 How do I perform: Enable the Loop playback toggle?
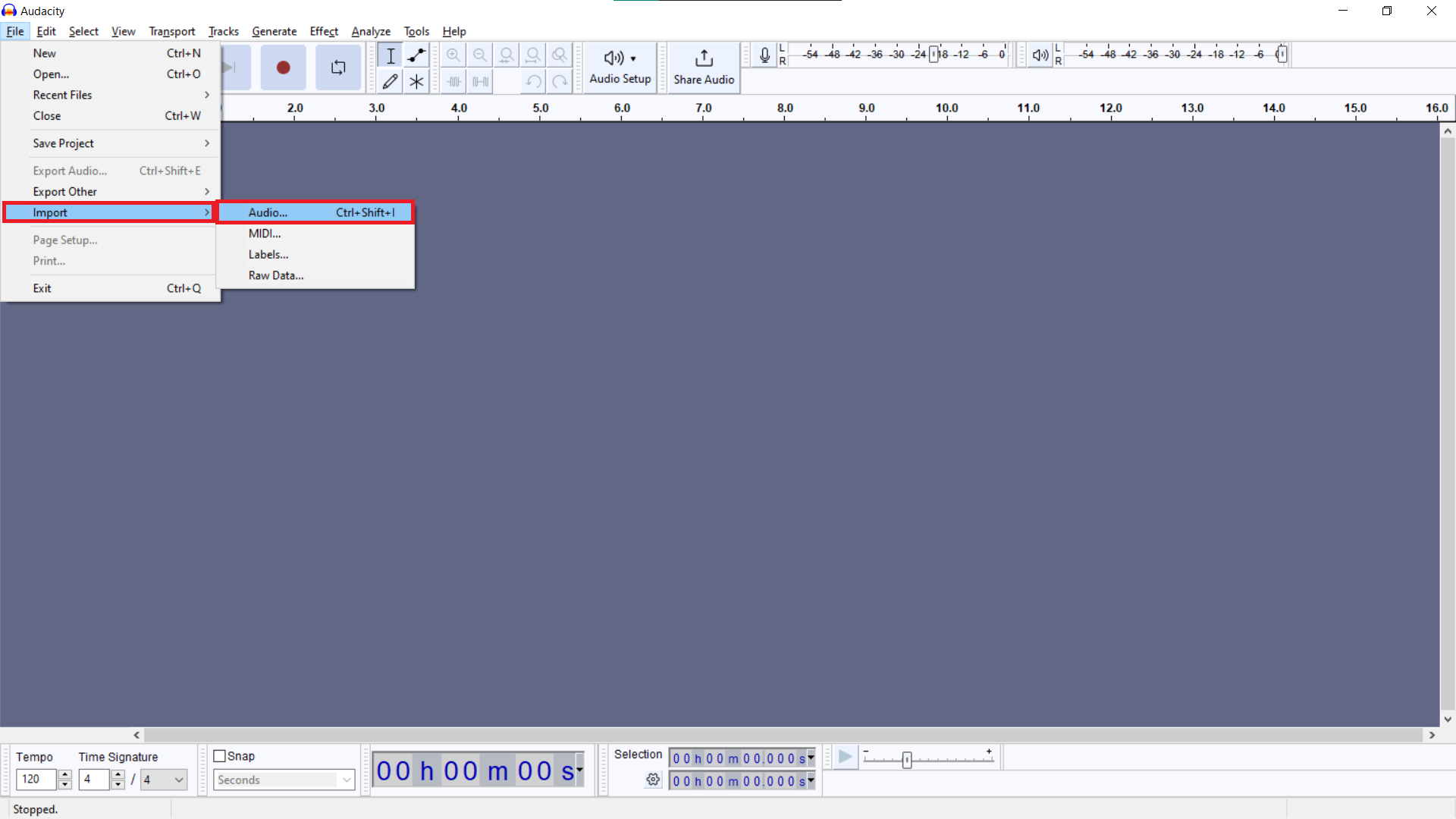click(337, 67)
